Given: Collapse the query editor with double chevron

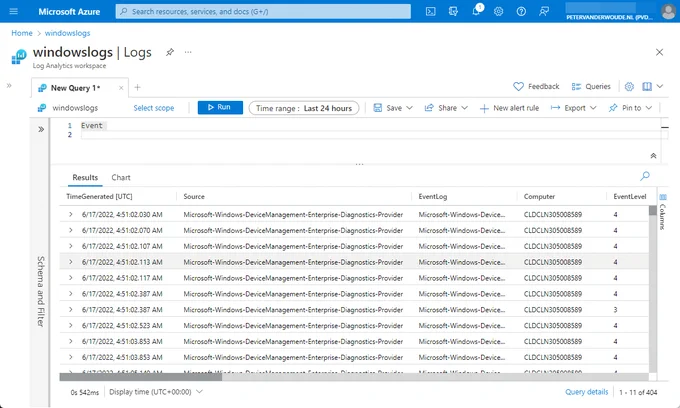Looking at the screenshot, I should point(653,156).
